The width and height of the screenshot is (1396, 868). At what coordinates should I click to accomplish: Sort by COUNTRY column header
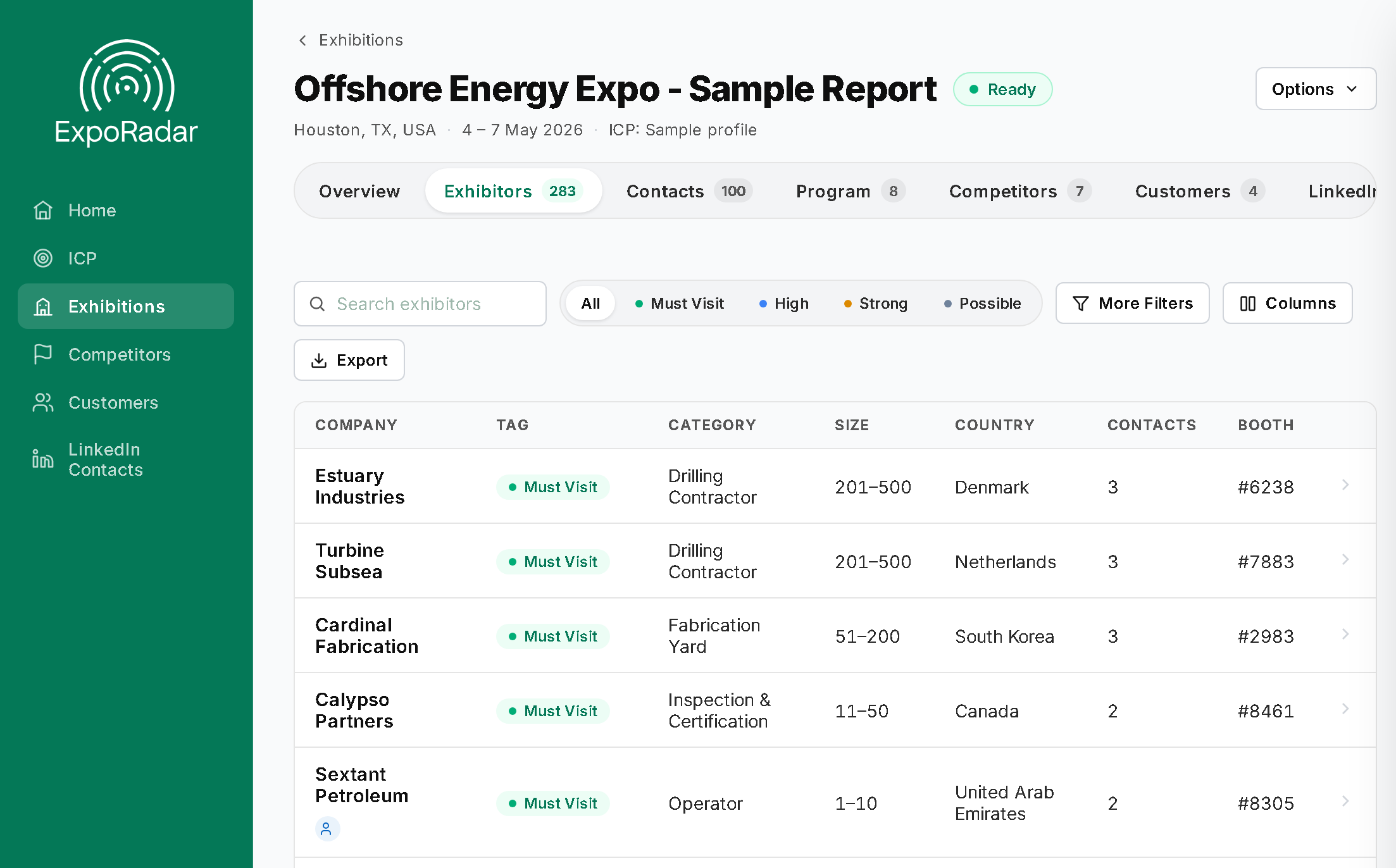[x=995, y=425]
